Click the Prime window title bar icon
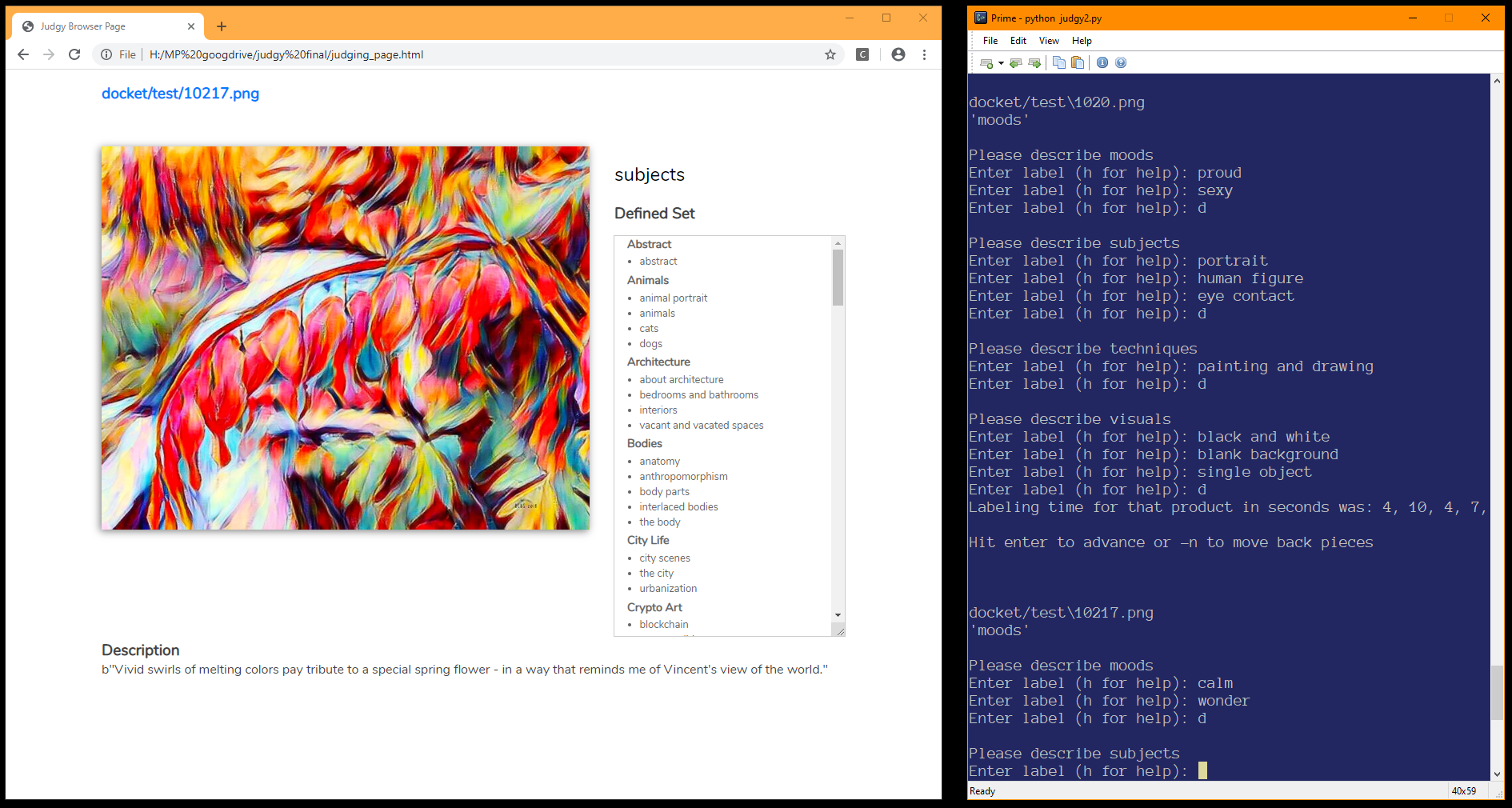Screen dimensions: 1512x808 (x=980, y=18)
